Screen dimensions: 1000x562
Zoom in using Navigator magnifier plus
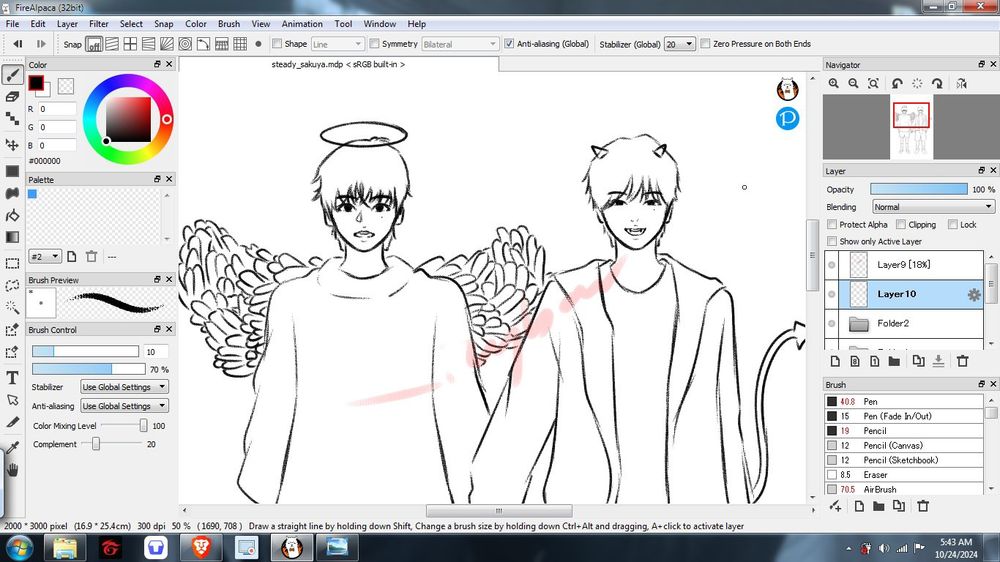coord(834,84)
